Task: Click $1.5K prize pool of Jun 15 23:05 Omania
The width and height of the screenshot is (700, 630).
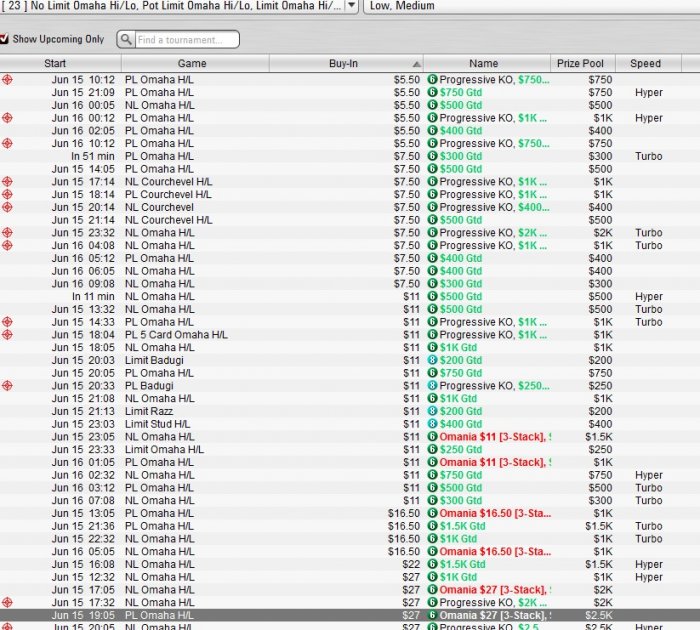Action: point(599,437)
